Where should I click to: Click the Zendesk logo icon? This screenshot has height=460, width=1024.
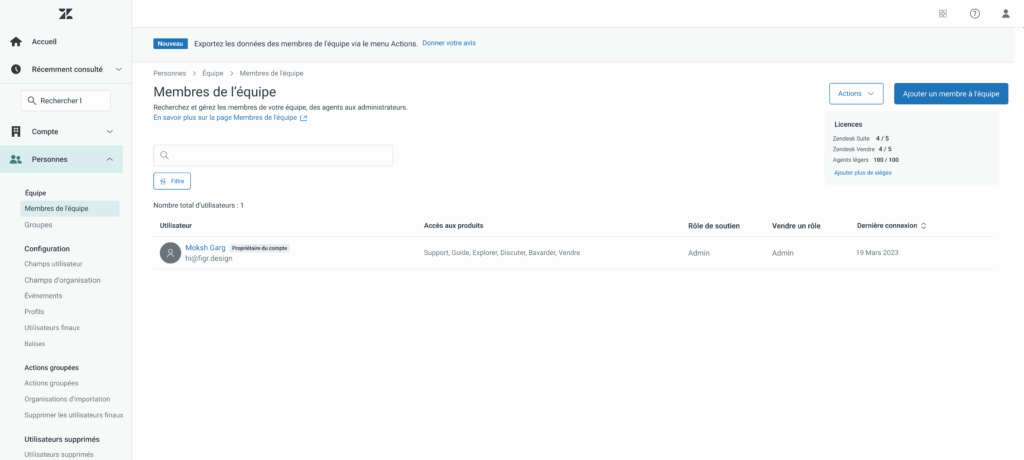pos(65,14)
